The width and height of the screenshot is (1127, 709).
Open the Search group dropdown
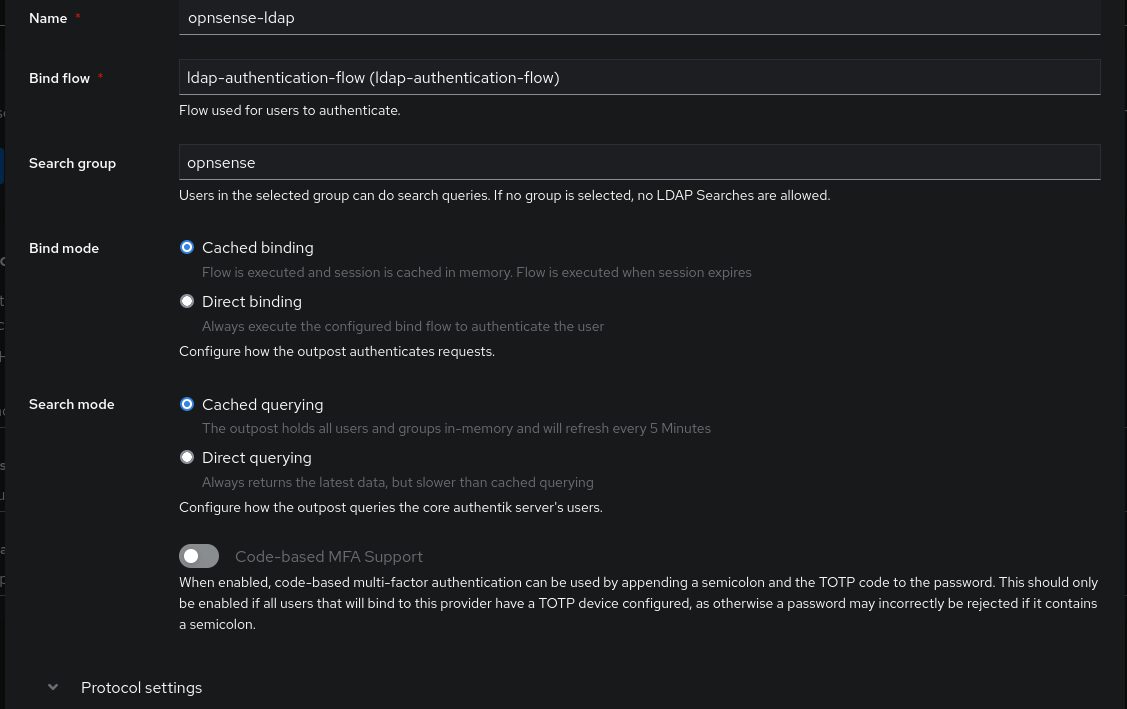[x=639, y=163]
